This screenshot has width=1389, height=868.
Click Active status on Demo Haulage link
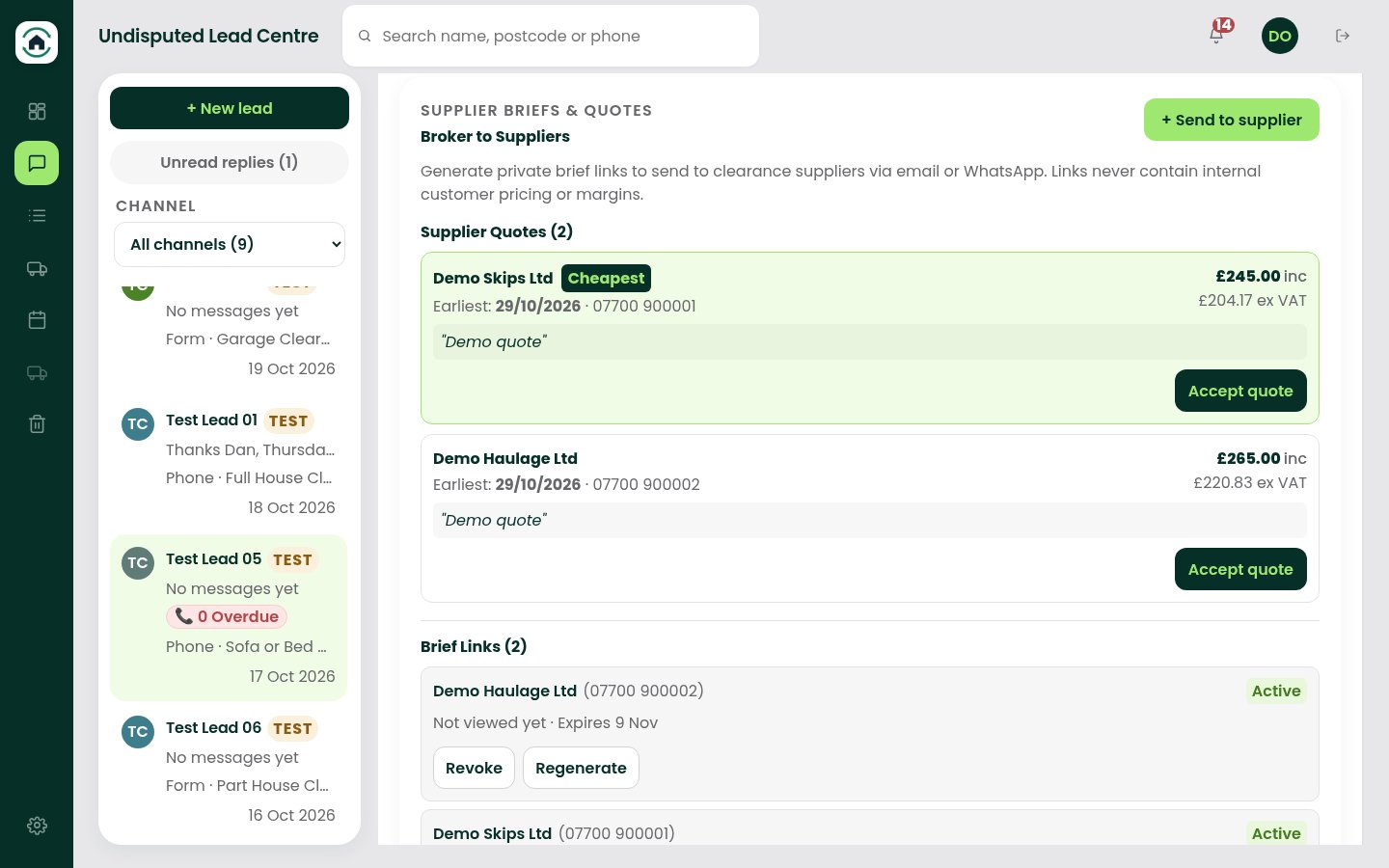click(x=1276, y=691)
